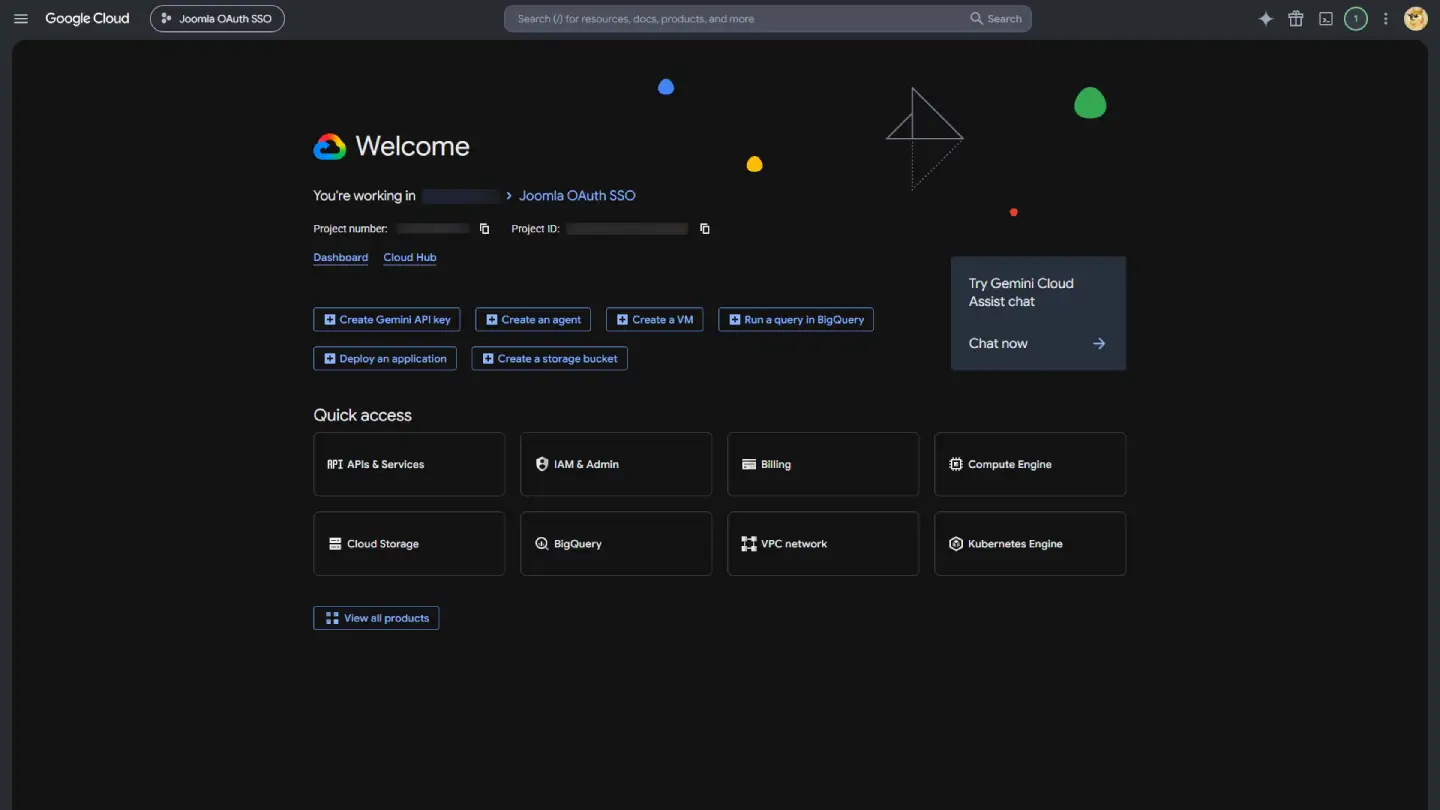The height and width of the screenshot is (810, 1440).
Task: Open the Joomla OAuth SSO project link
Action: point(577,196)
